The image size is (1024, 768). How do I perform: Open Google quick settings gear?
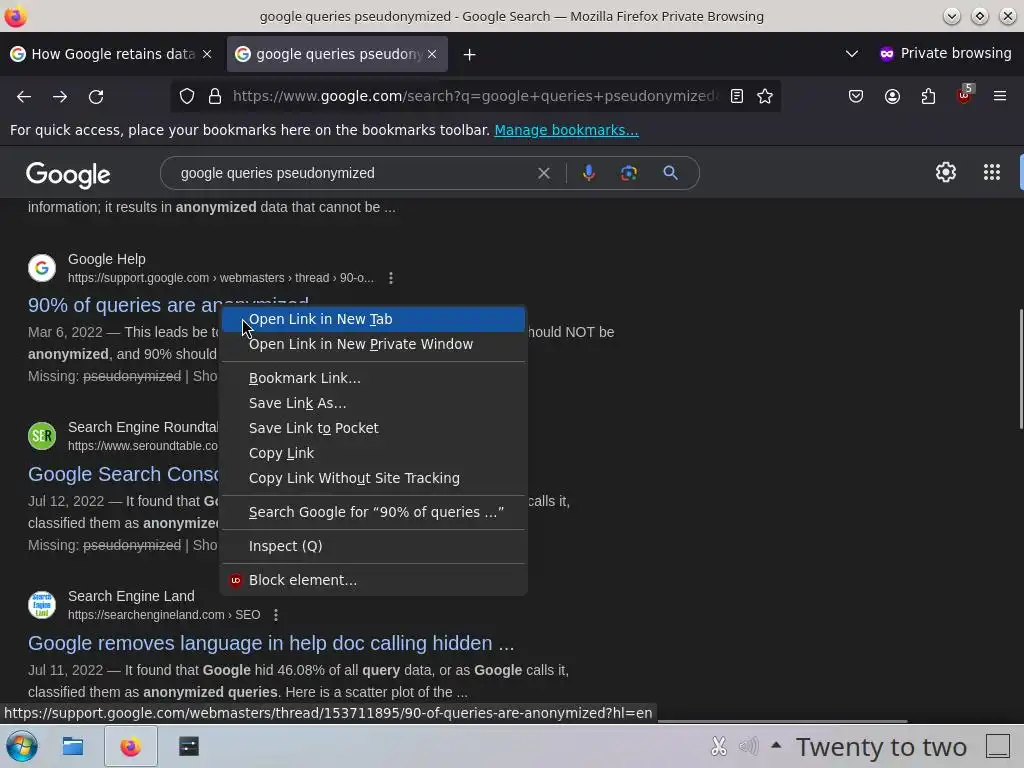pyautogui.click(x=946, y=172)
